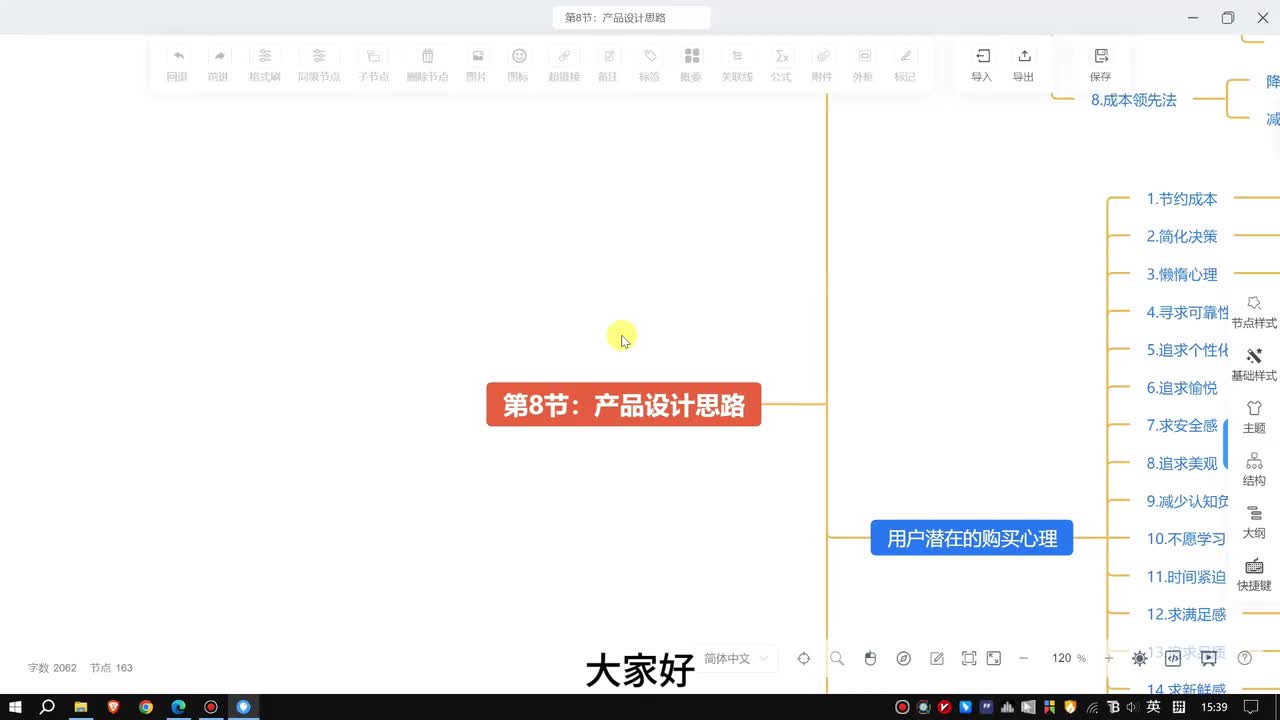Image resolution: width=1280 pixels, height=720 pixels.
Task: Open the source code view icon
Action: [x=1173, y=658]
